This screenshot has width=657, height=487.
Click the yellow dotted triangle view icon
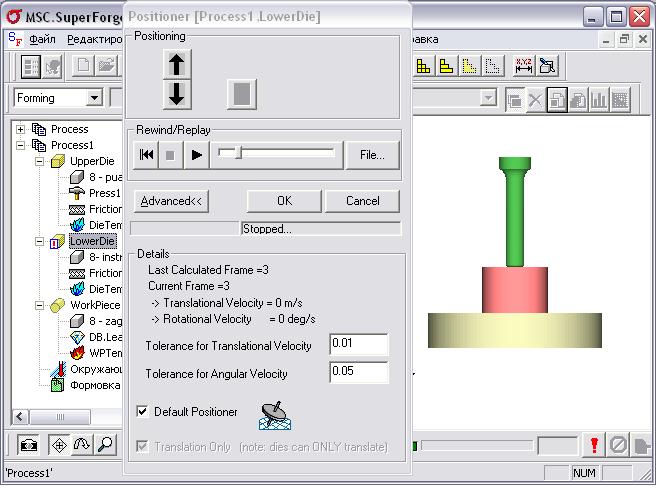click(x=469, y=66)
